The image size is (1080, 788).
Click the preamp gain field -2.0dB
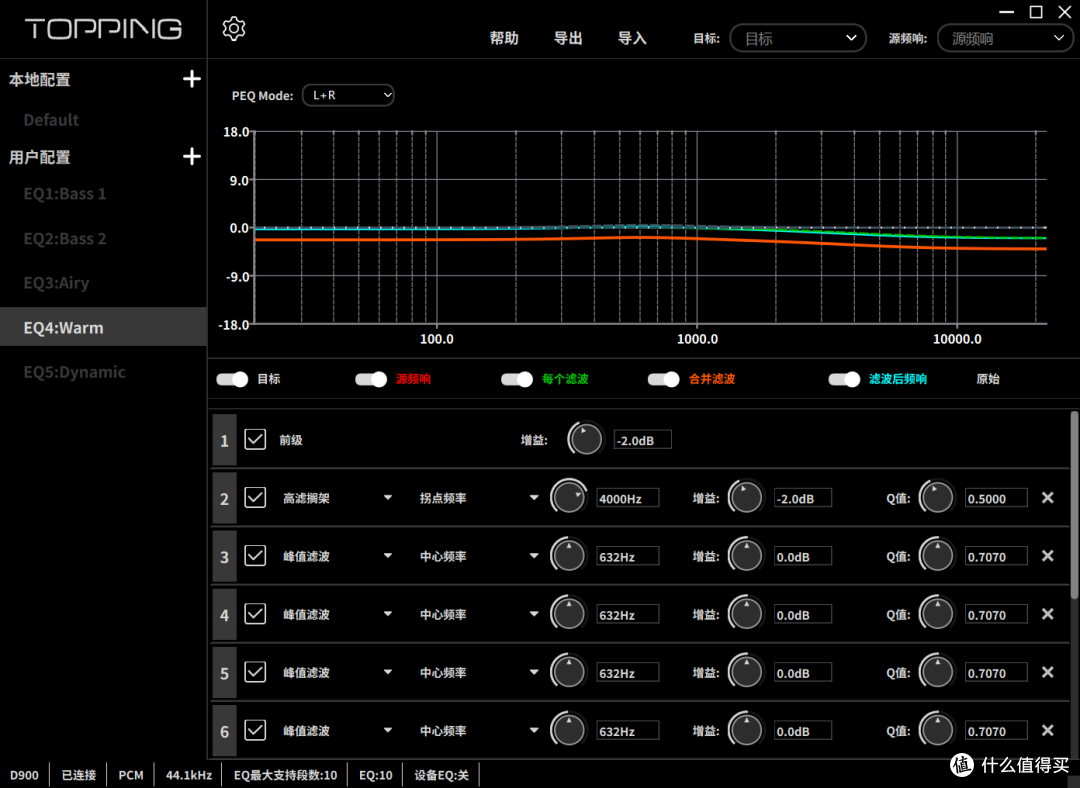coord(643,440)
